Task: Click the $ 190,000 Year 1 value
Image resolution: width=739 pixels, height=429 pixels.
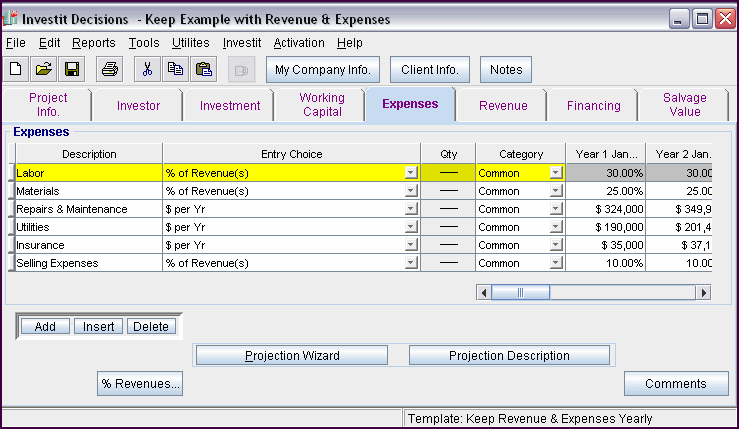Action: tap(606, 227)
